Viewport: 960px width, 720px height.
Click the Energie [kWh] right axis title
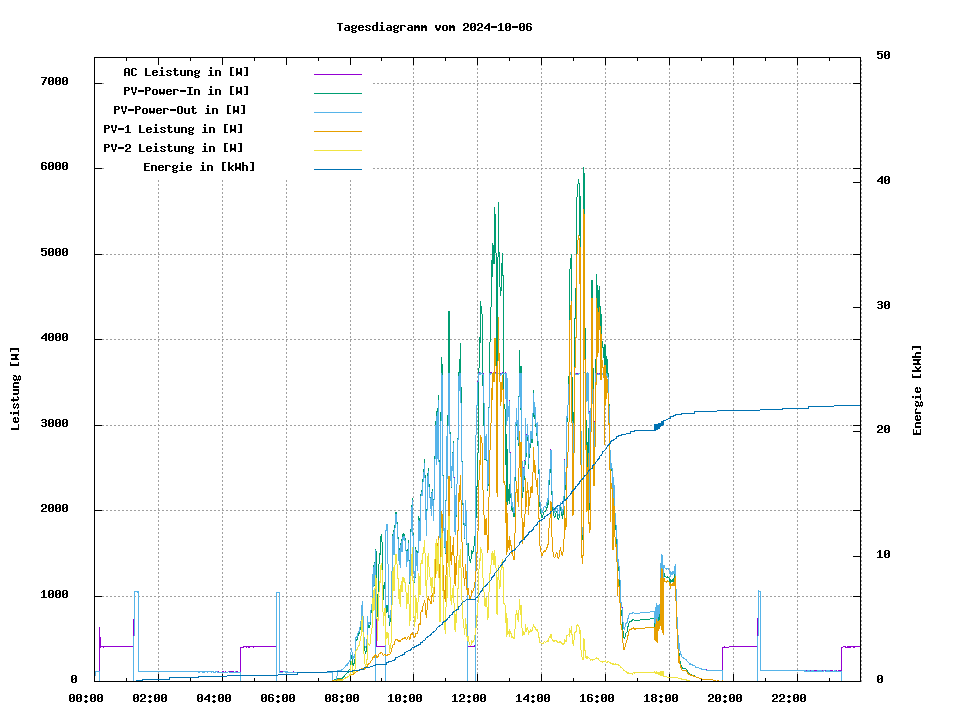pyautogui.click(x=918, y=390)
